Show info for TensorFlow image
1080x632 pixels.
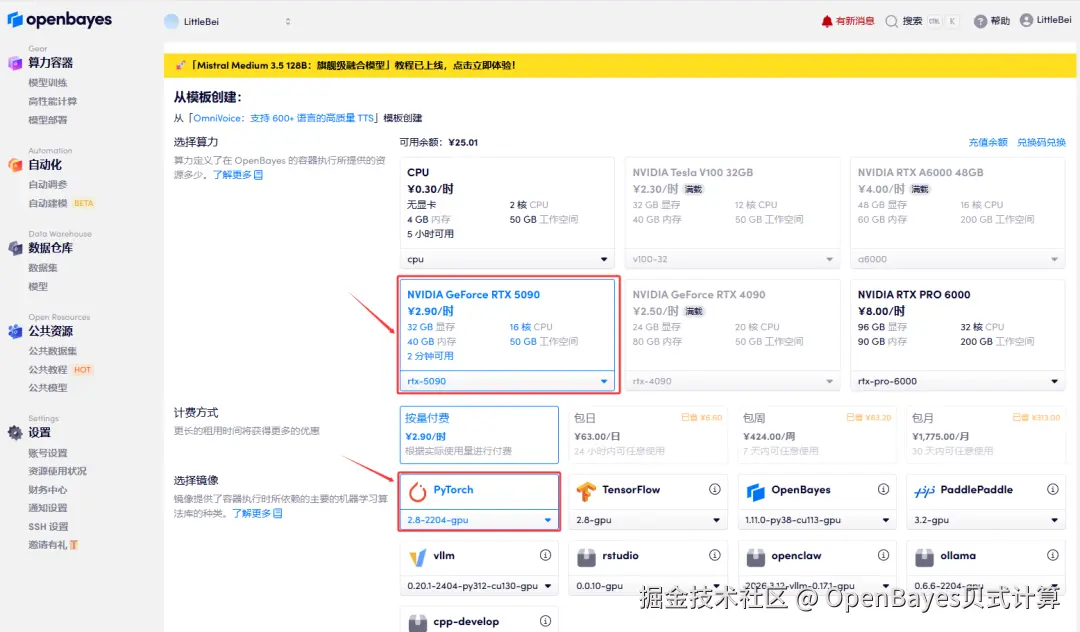tap(714, 489)
